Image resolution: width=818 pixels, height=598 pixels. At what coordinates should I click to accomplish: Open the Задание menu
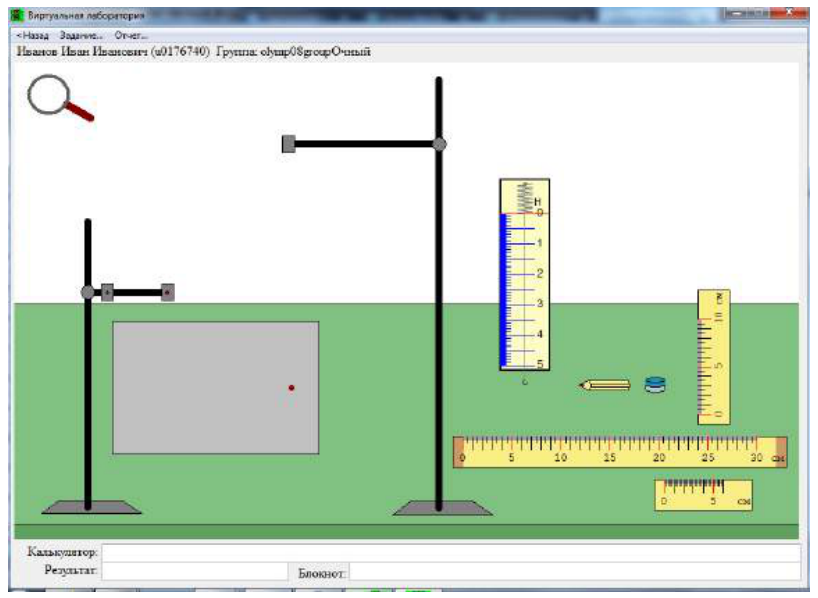[81, 35]
